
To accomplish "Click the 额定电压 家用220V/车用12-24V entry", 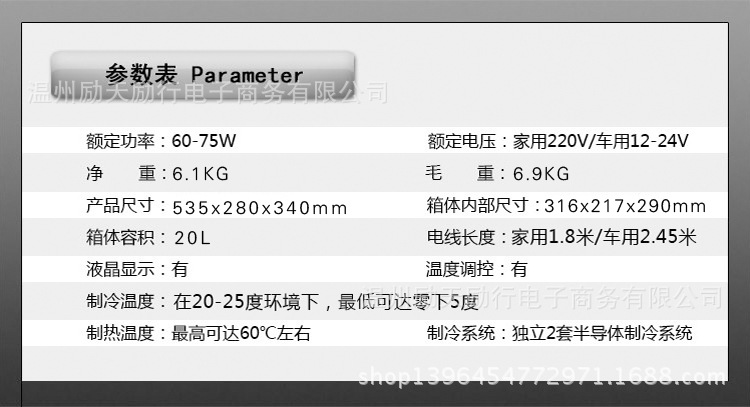I will point(558,141).
